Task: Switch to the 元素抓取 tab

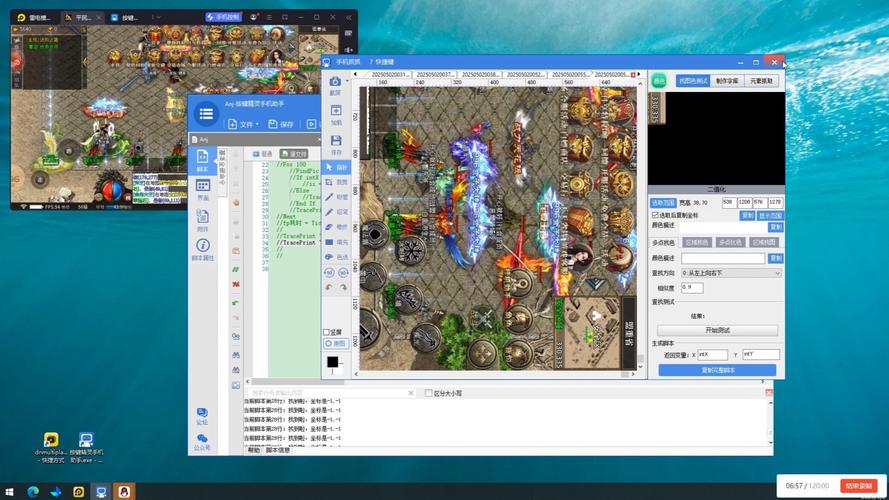Action: [x=763, y=80]
